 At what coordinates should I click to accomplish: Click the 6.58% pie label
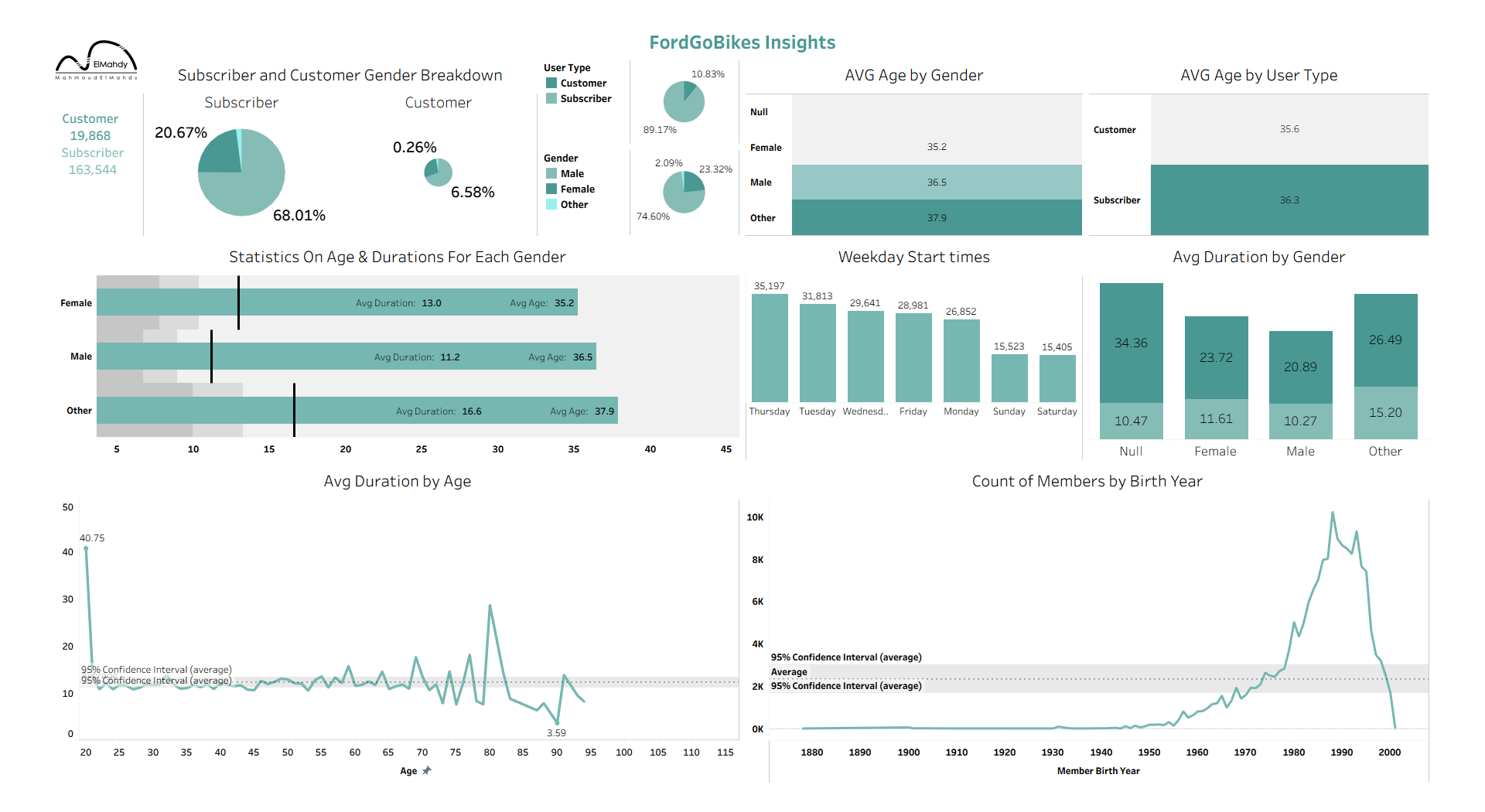click(x=473, y=192)
